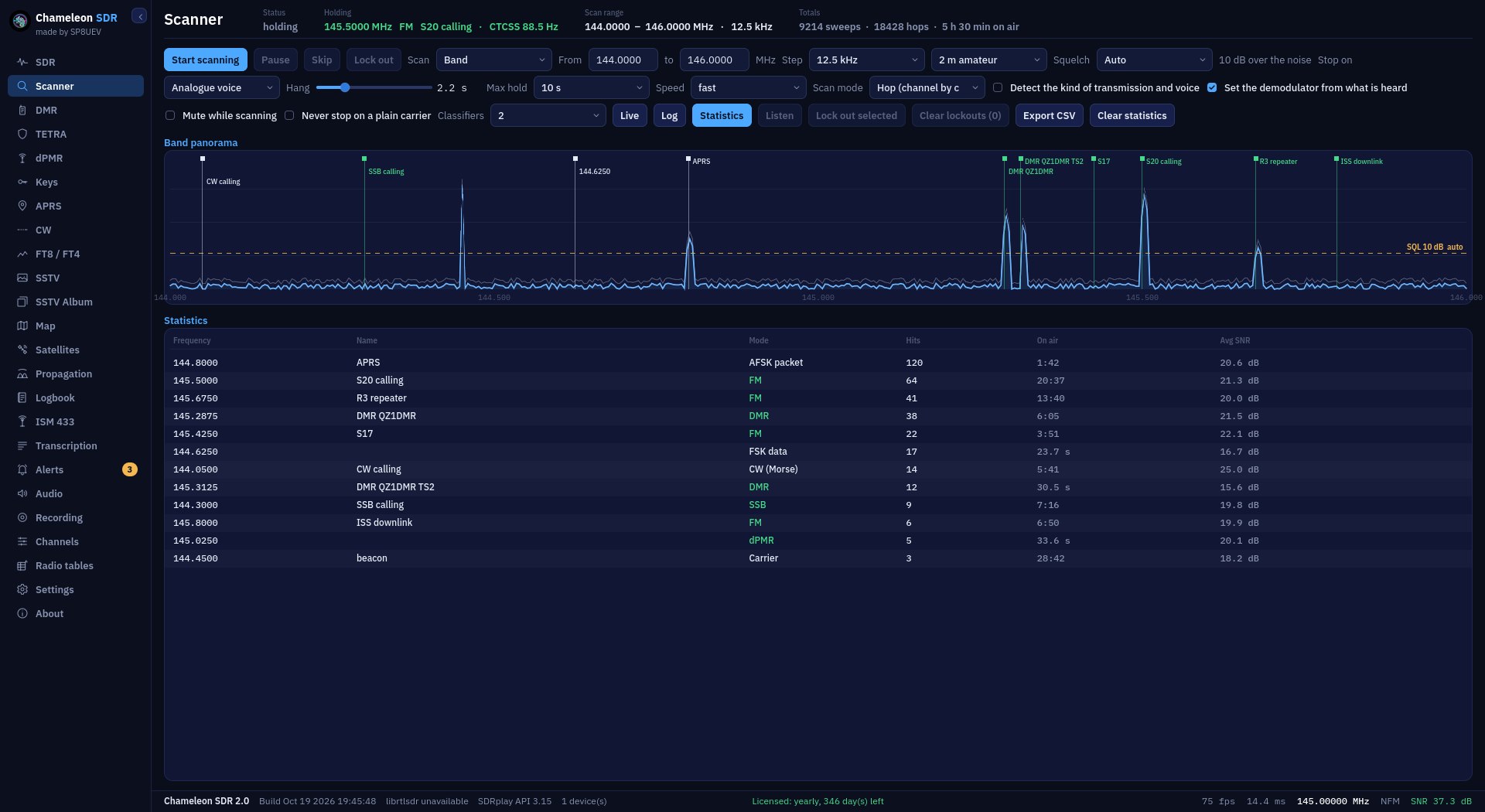This screenshot has width=1485, height=812.
Task: Select the dPMR antenna icon
Action: point(22,158)
